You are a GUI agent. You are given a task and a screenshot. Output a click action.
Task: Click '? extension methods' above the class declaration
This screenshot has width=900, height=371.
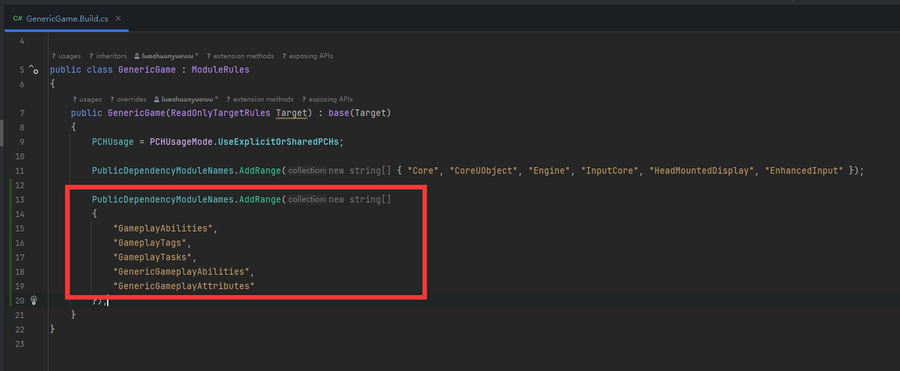point(240,56)
